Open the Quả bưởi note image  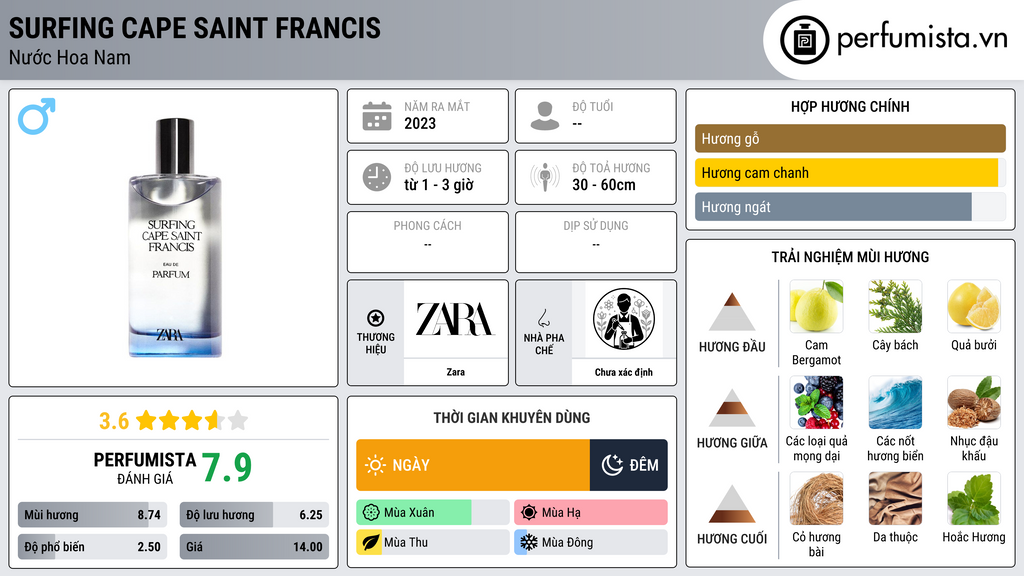tap(974, 306)
